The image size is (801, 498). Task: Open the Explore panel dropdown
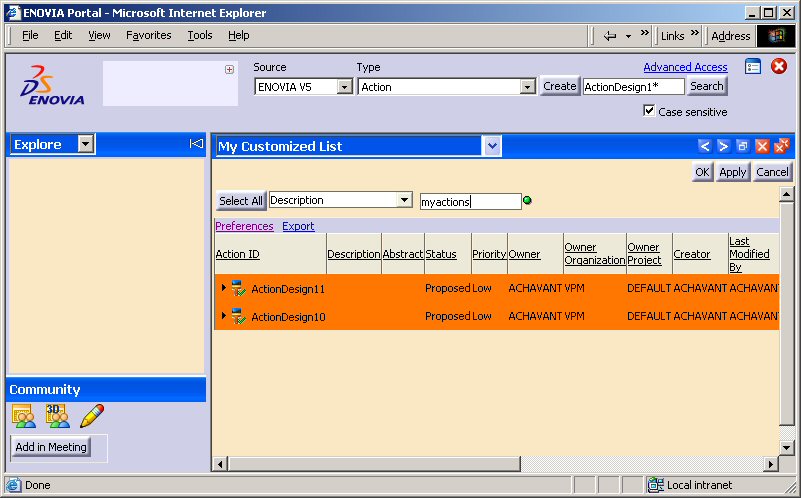tap(86, 144)
